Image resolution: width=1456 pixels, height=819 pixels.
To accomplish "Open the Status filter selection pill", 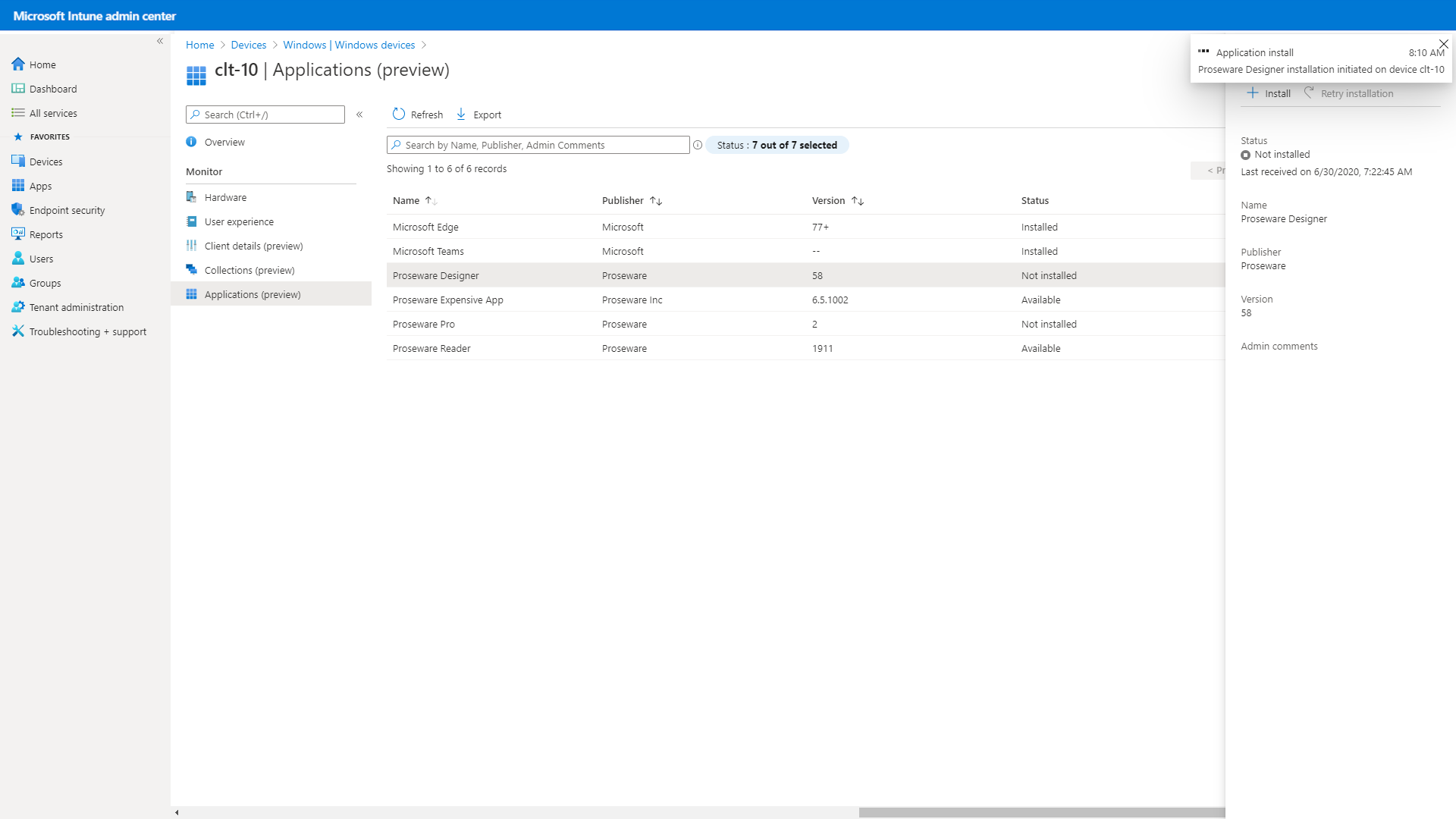I will [777, 145].
